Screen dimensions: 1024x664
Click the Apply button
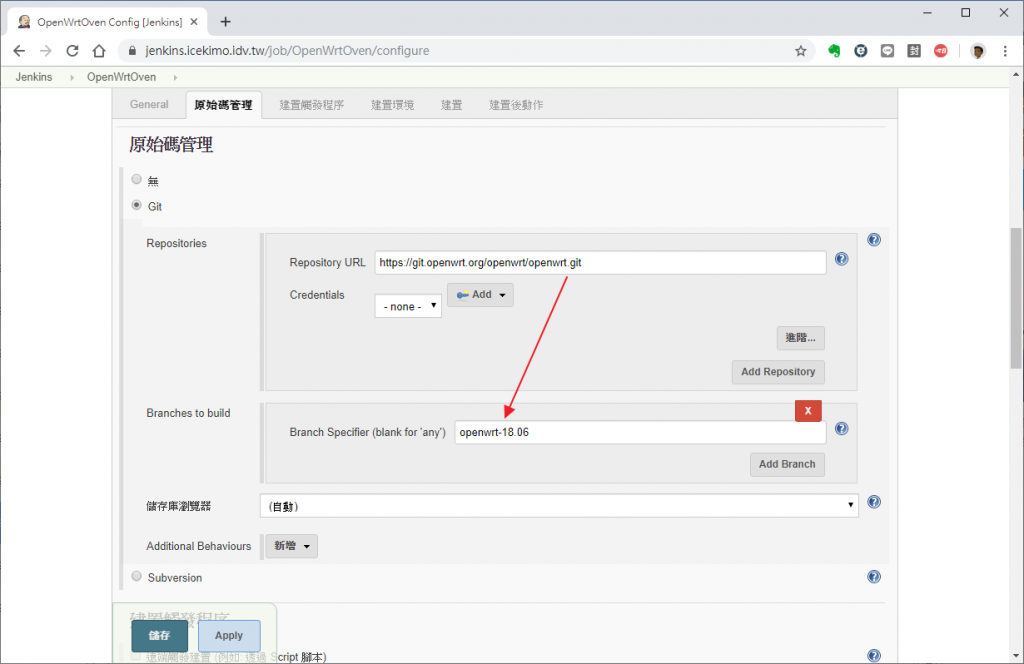[229, 636]
